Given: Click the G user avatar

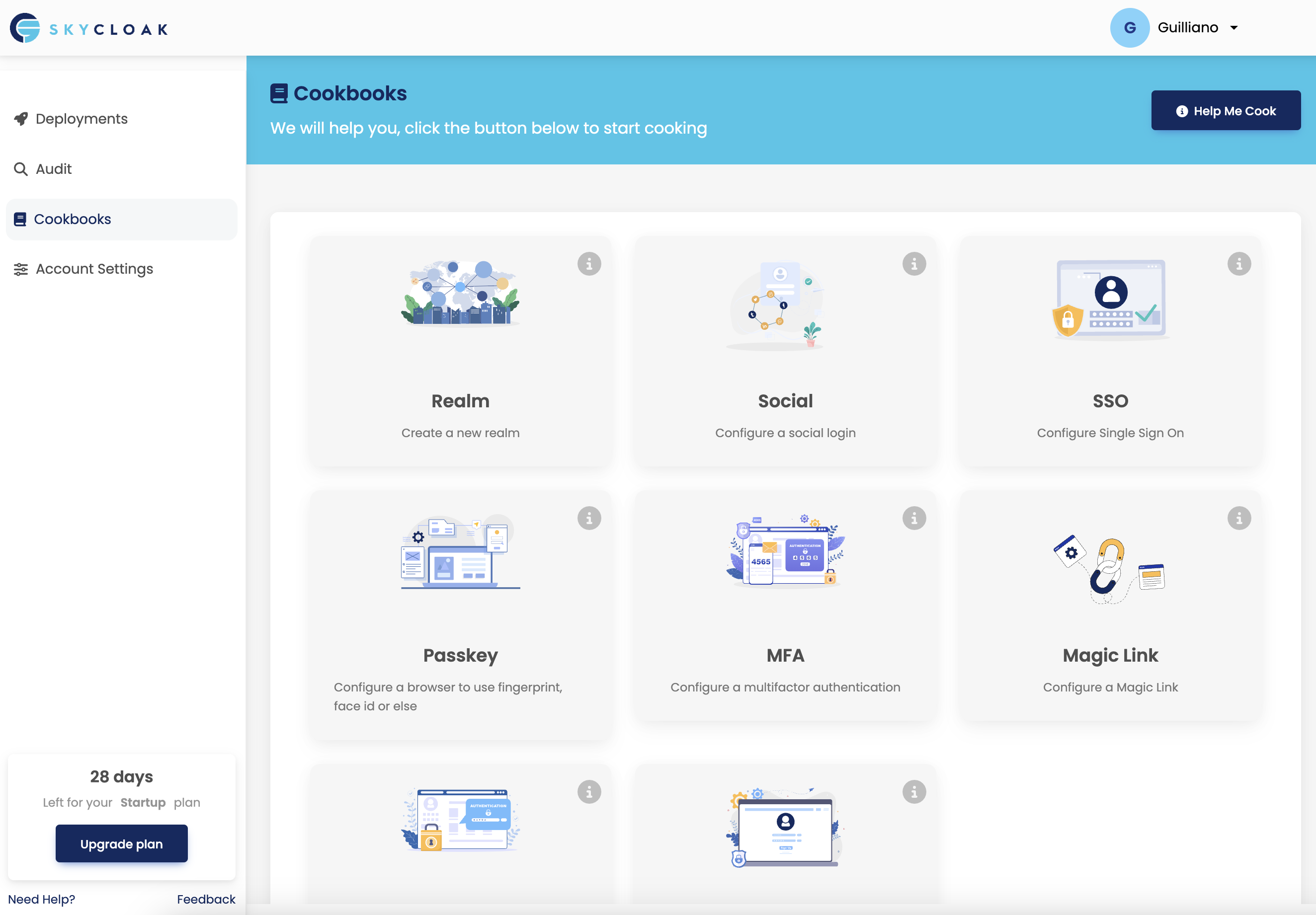Looking at the screenshot, I should point(1129,27).
